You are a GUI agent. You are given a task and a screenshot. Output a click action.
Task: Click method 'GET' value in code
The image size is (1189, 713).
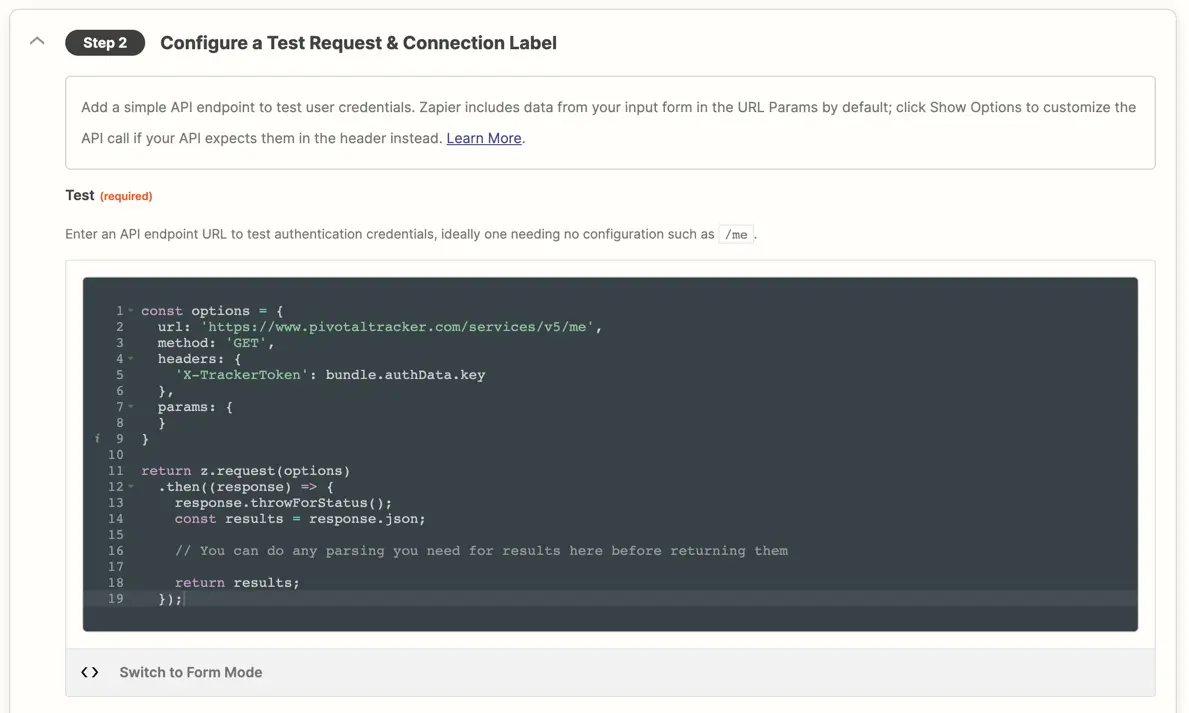[x=246, y=343]
